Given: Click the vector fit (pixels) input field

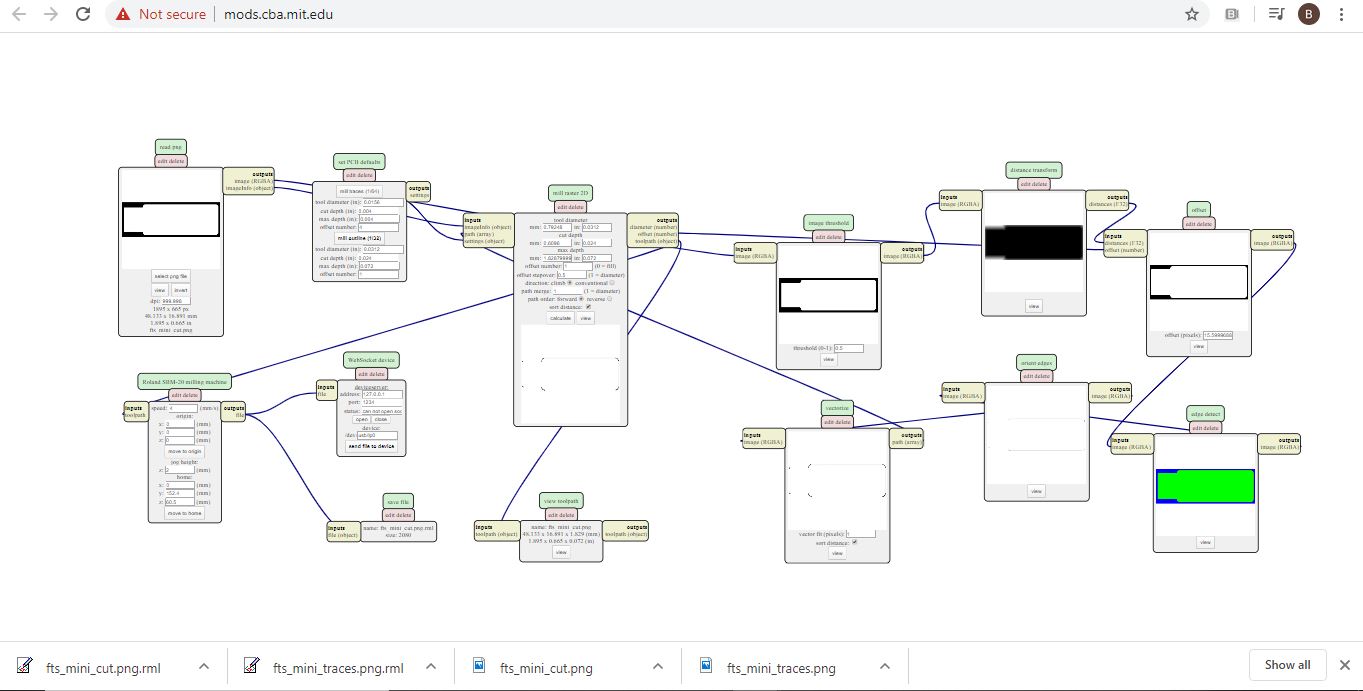Looking at the screenshot, I should point(861,533).
